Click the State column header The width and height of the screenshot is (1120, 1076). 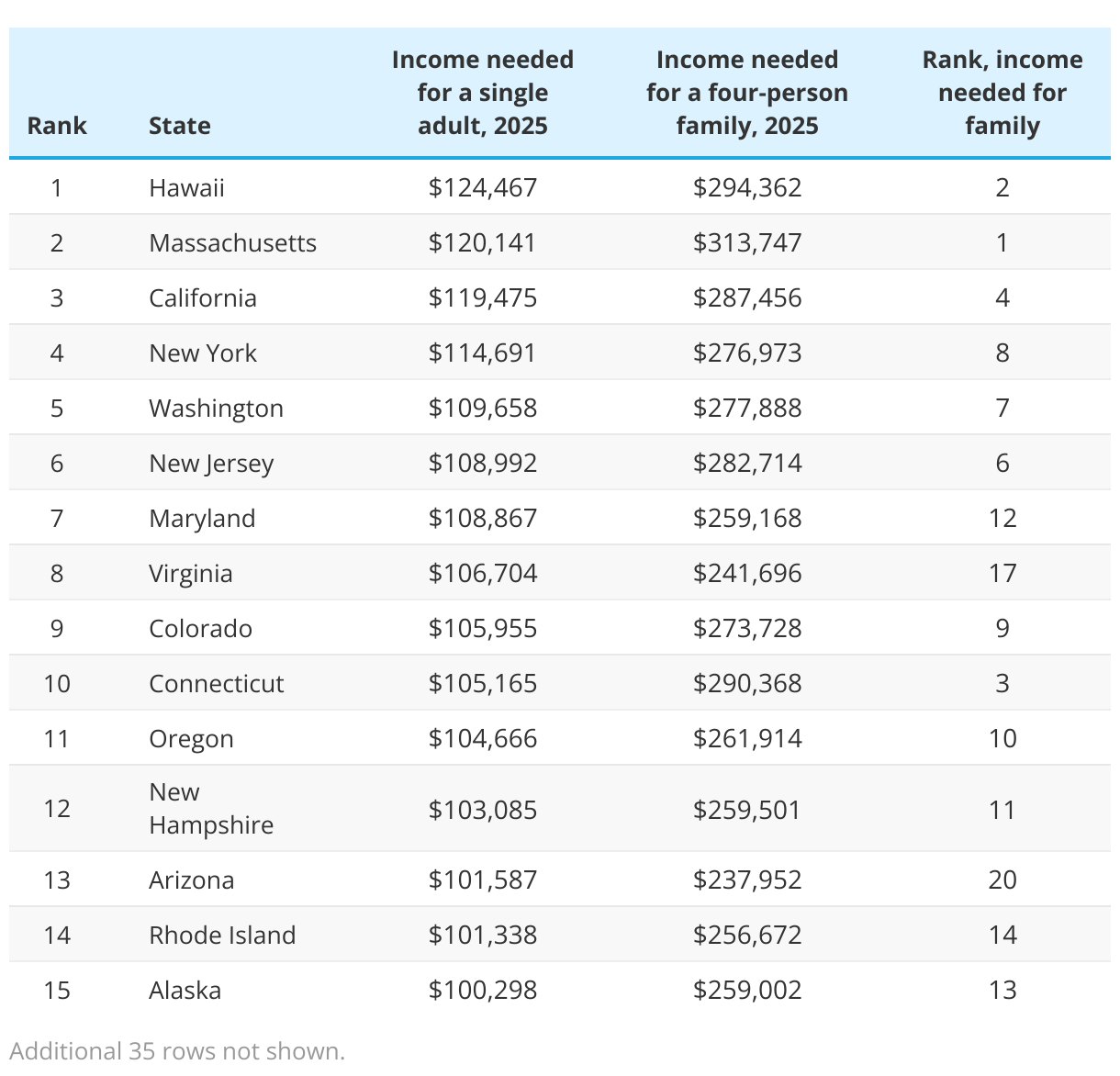click(180, 126)
